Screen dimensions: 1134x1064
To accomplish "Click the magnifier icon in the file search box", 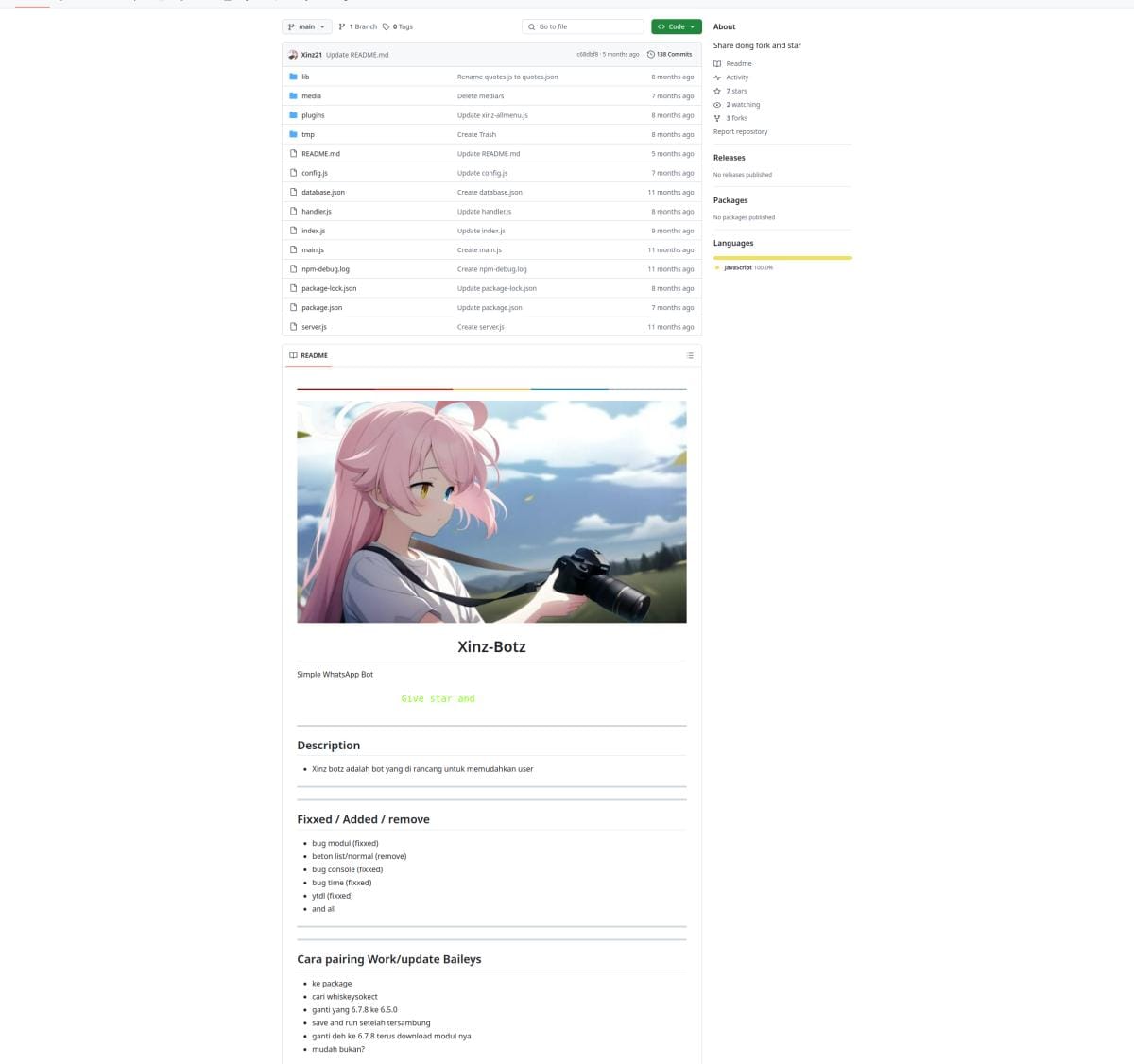I will [x=531, y=26].
